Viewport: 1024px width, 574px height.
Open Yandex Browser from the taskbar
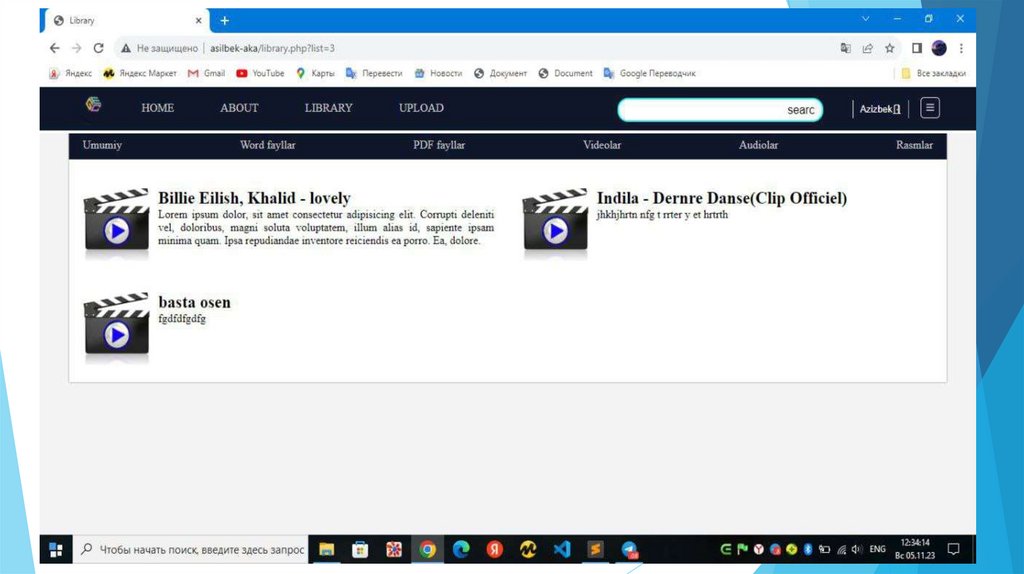[494, 550]
